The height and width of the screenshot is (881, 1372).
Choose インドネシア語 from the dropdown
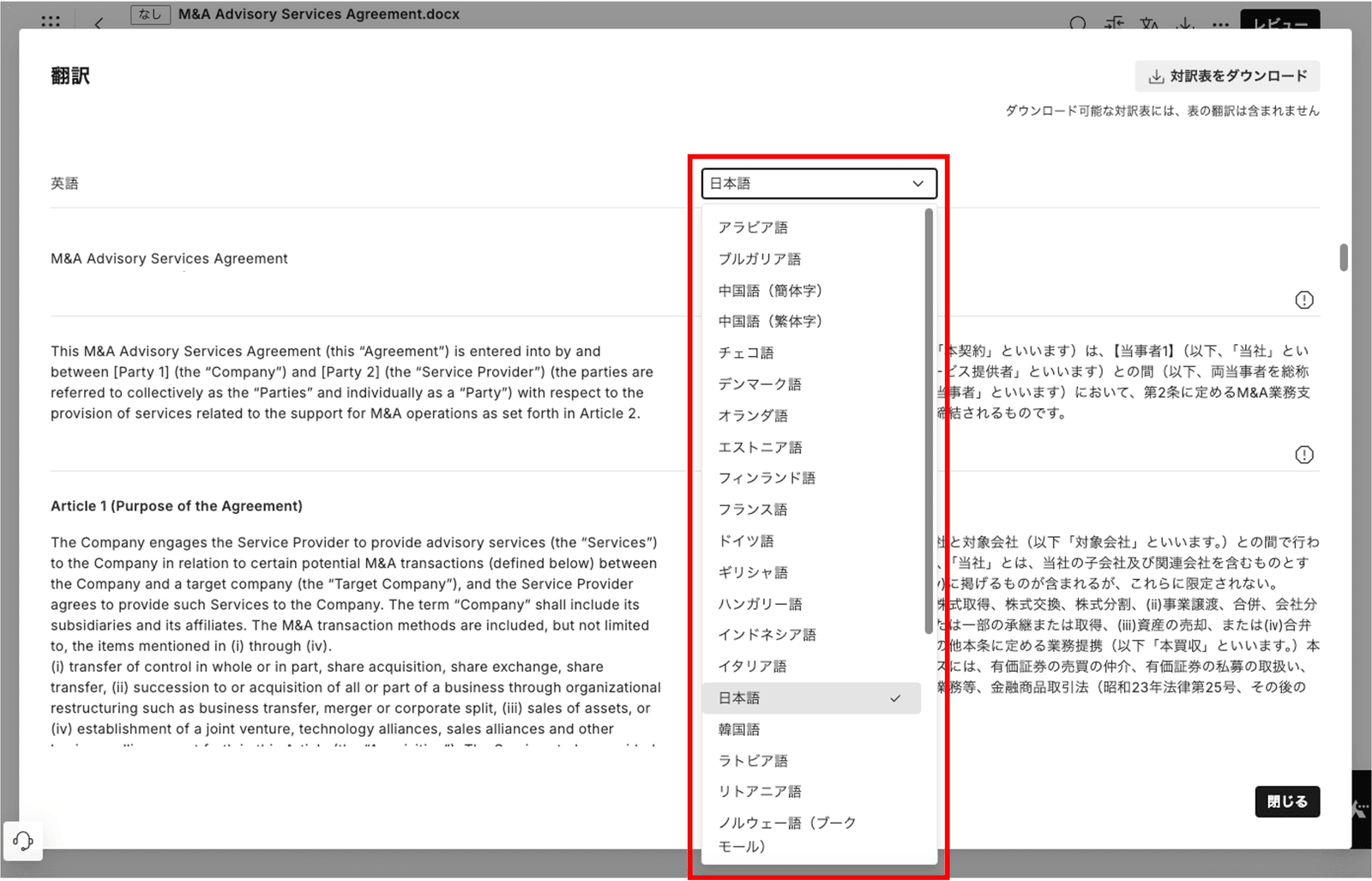[767, 635]
